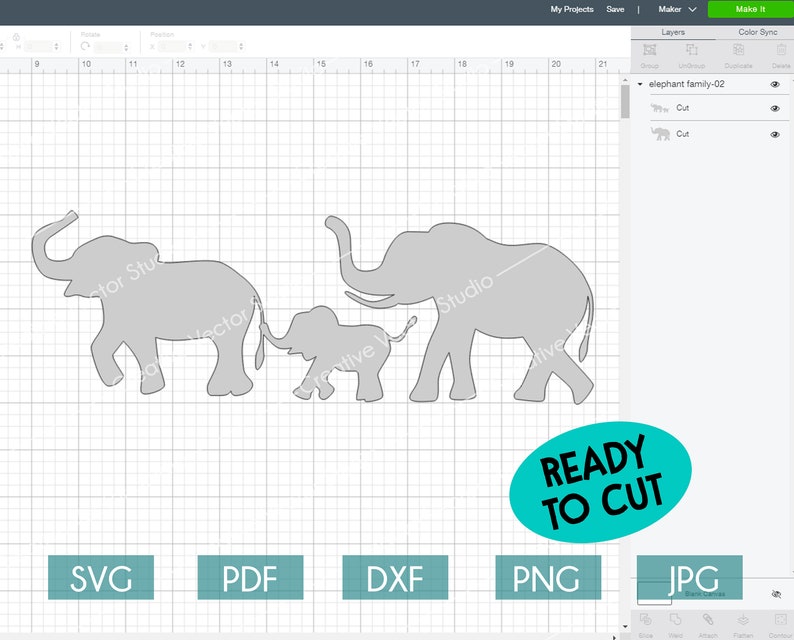Click the Rotate icon in toolbar
Screen dimensions: 794x640
85,46
